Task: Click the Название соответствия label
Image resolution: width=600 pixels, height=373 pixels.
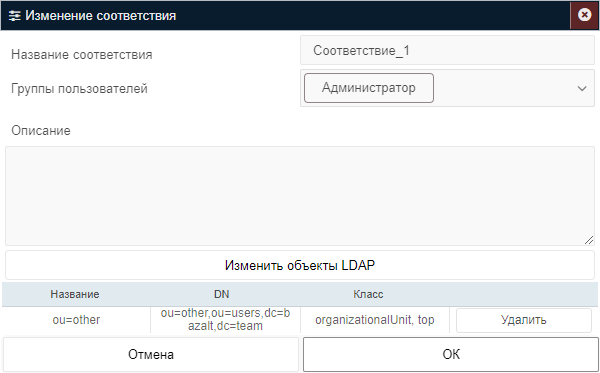Action: 82,55
